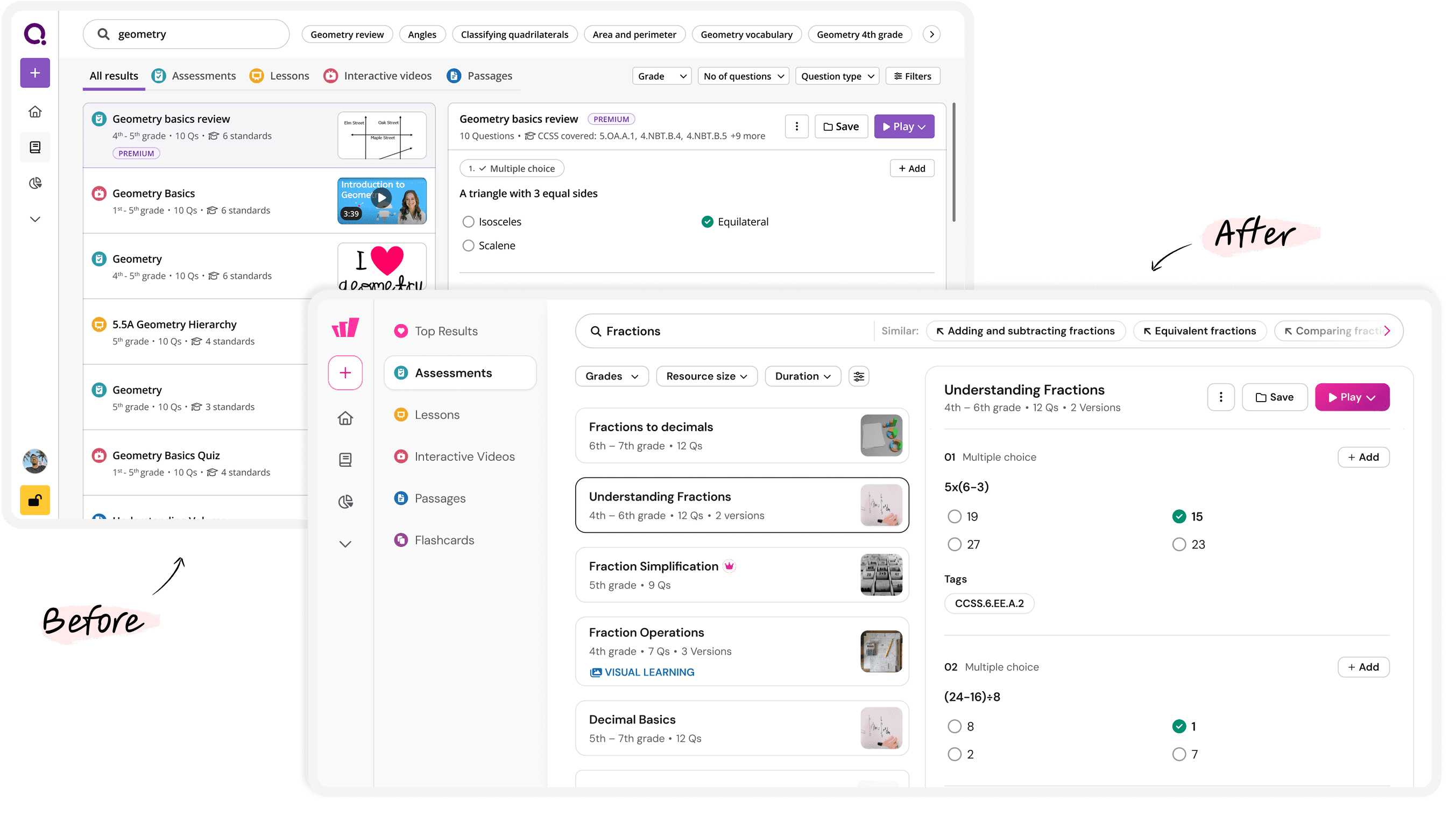Viewport: 1456px width, 822px height.
Task: Open the reports pie chart icon in new sidebar
Action: point(345,502)
